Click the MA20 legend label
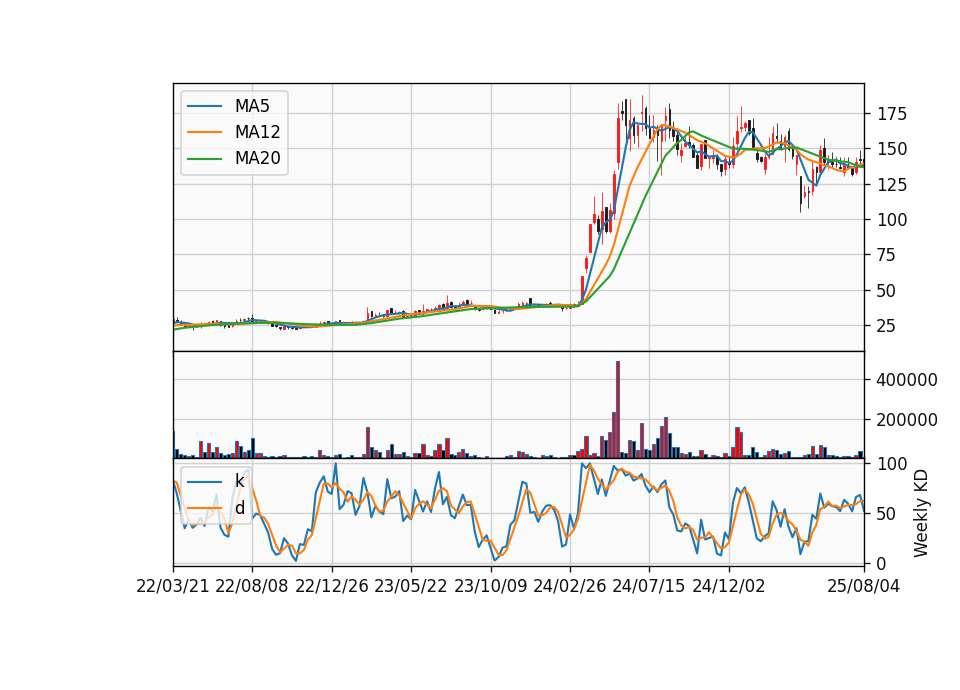This screenshot has width=960, height=690. point(257,159)
